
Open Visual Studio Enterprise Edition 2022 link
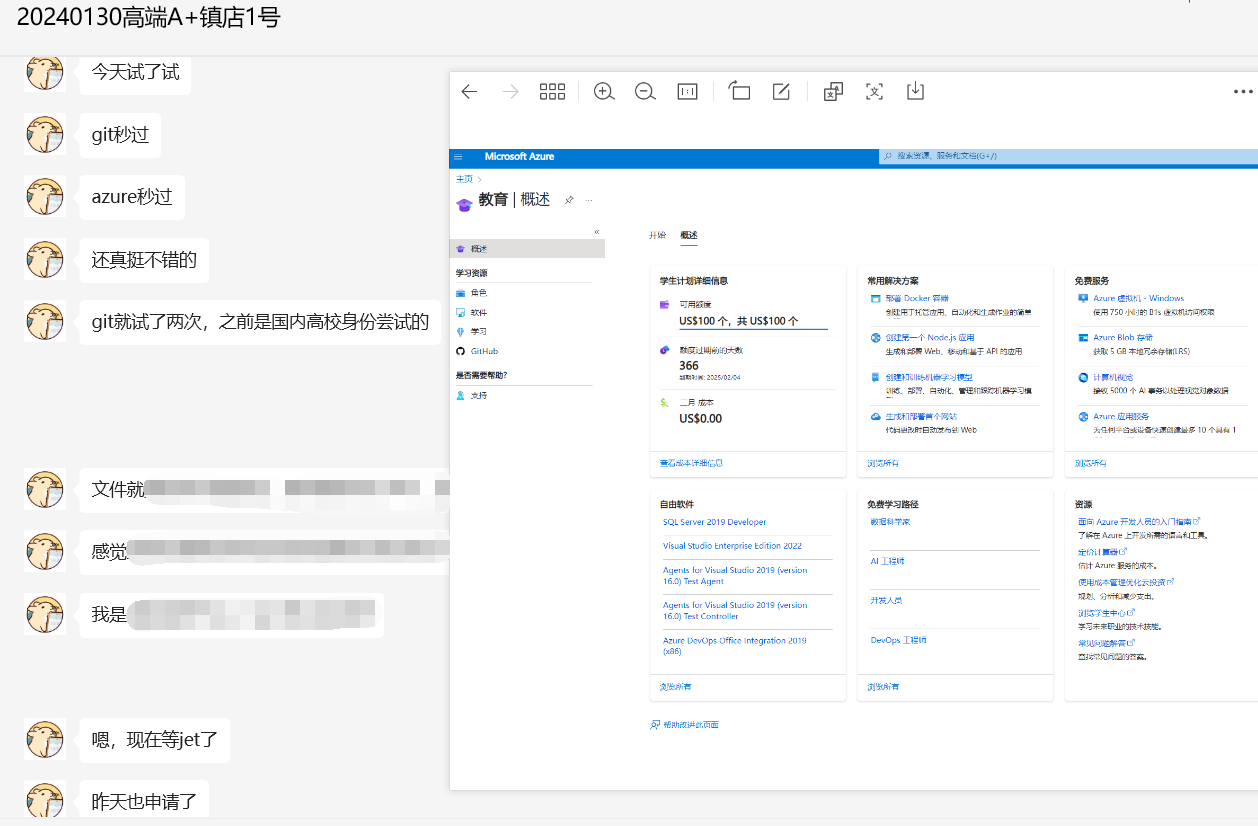pyautogui.click(x=732, y=546)
